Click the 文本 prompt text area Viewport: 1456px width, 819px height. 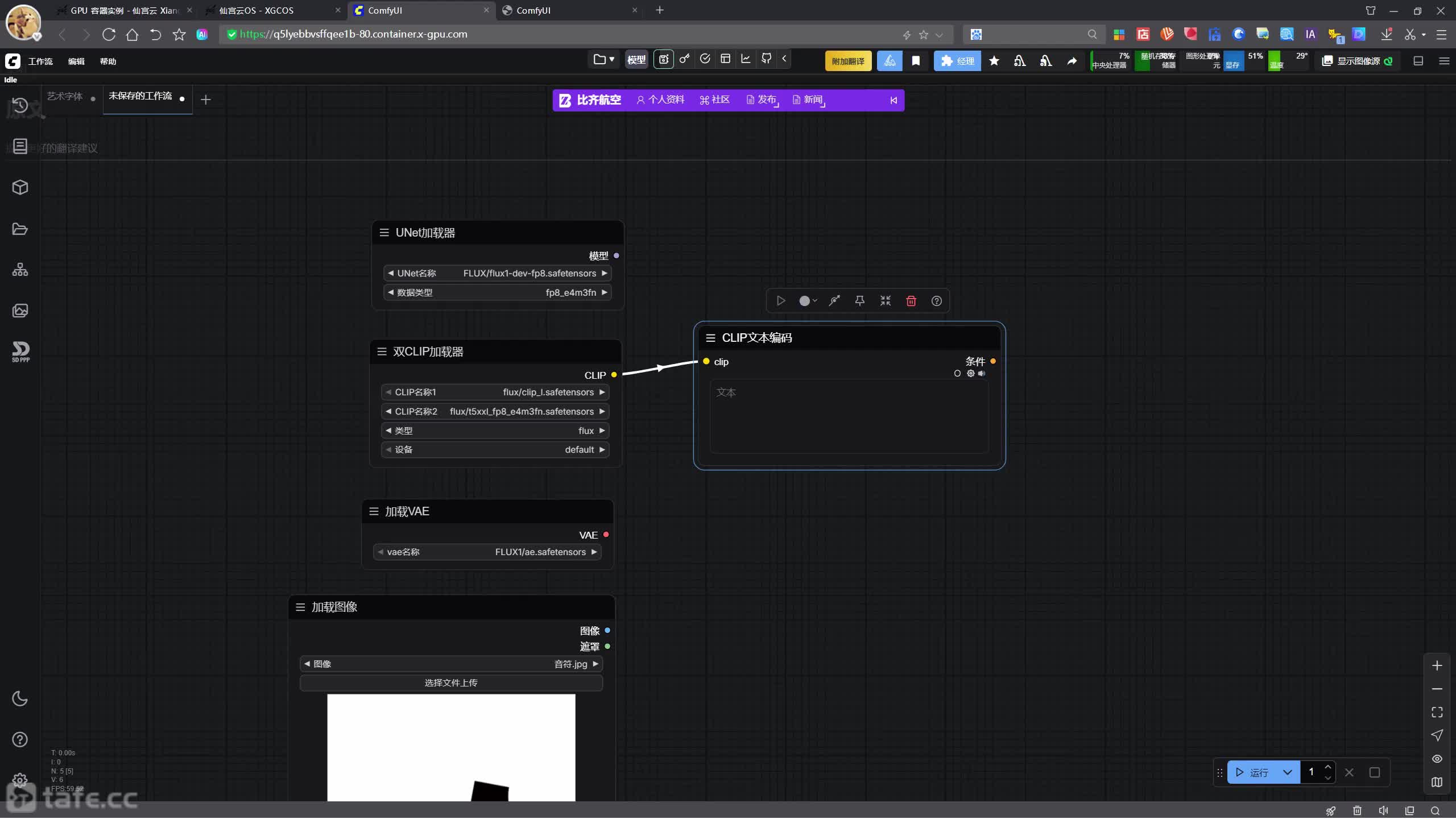(849, 417)
